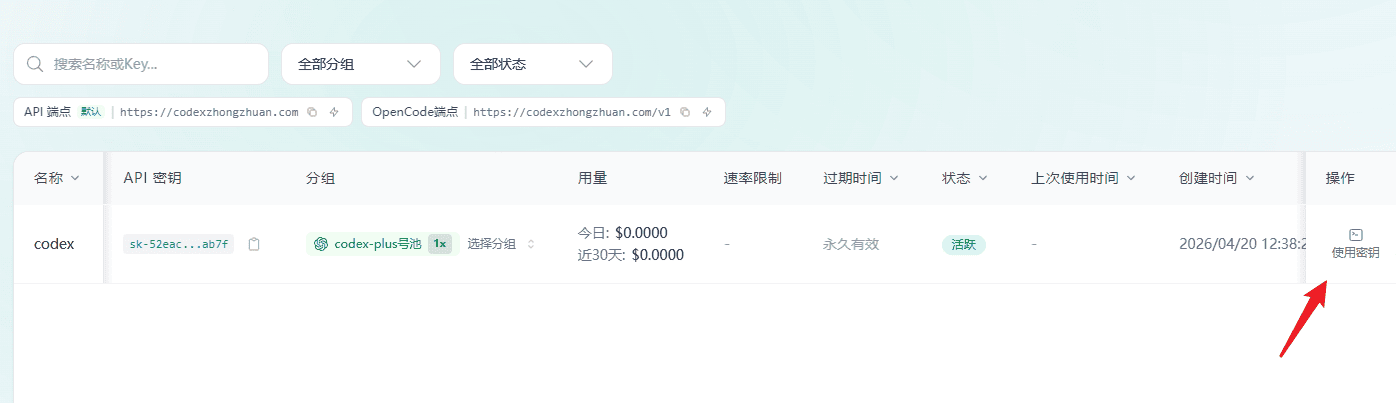Copy the sk-52eac...ab7f key via clipboard icon
Viewport: 1396px width, 403px height.
(x=254, y=244)
